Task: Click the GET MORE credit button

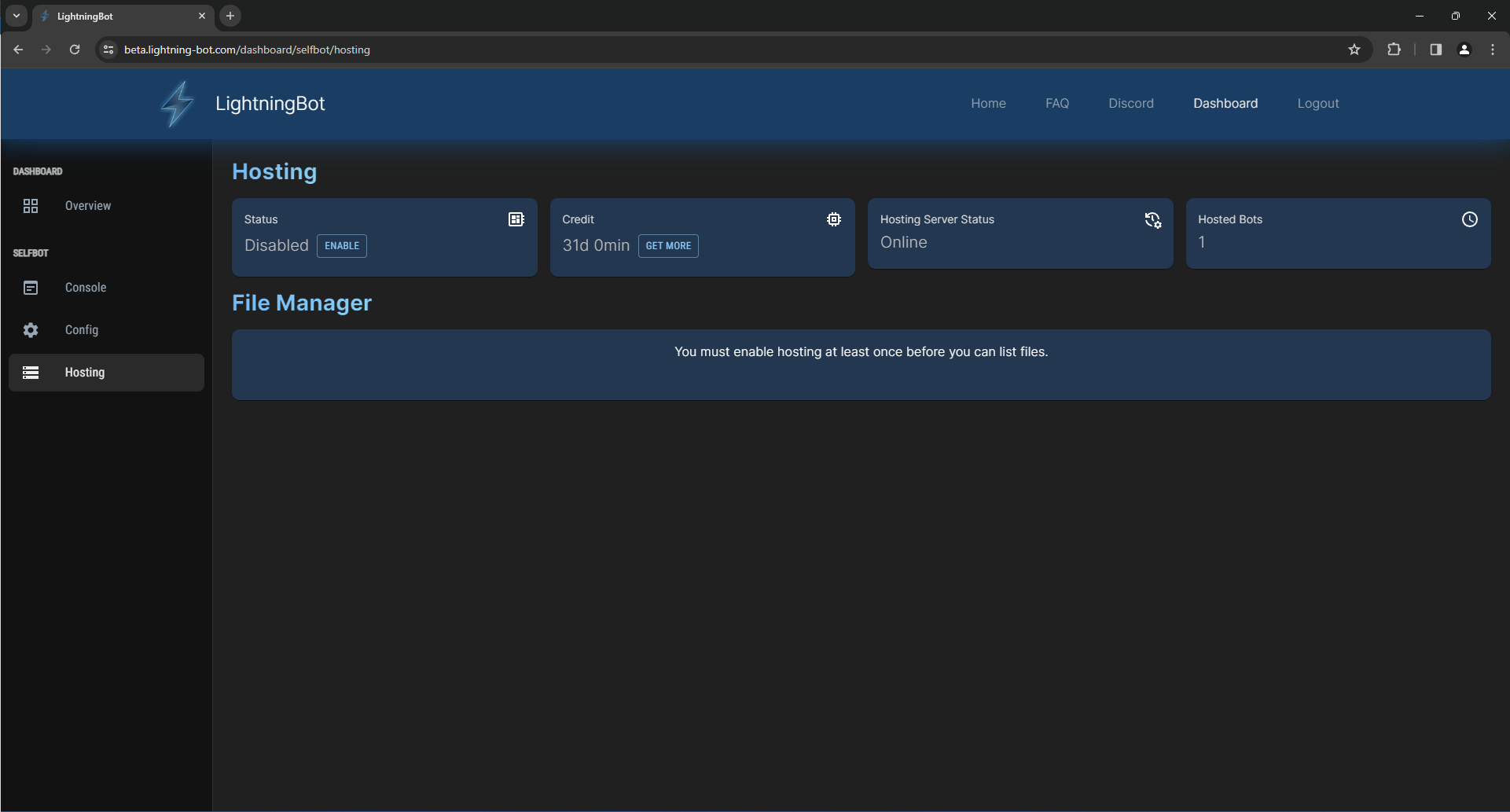Action: pyautogui.click(x=668, y=246)
